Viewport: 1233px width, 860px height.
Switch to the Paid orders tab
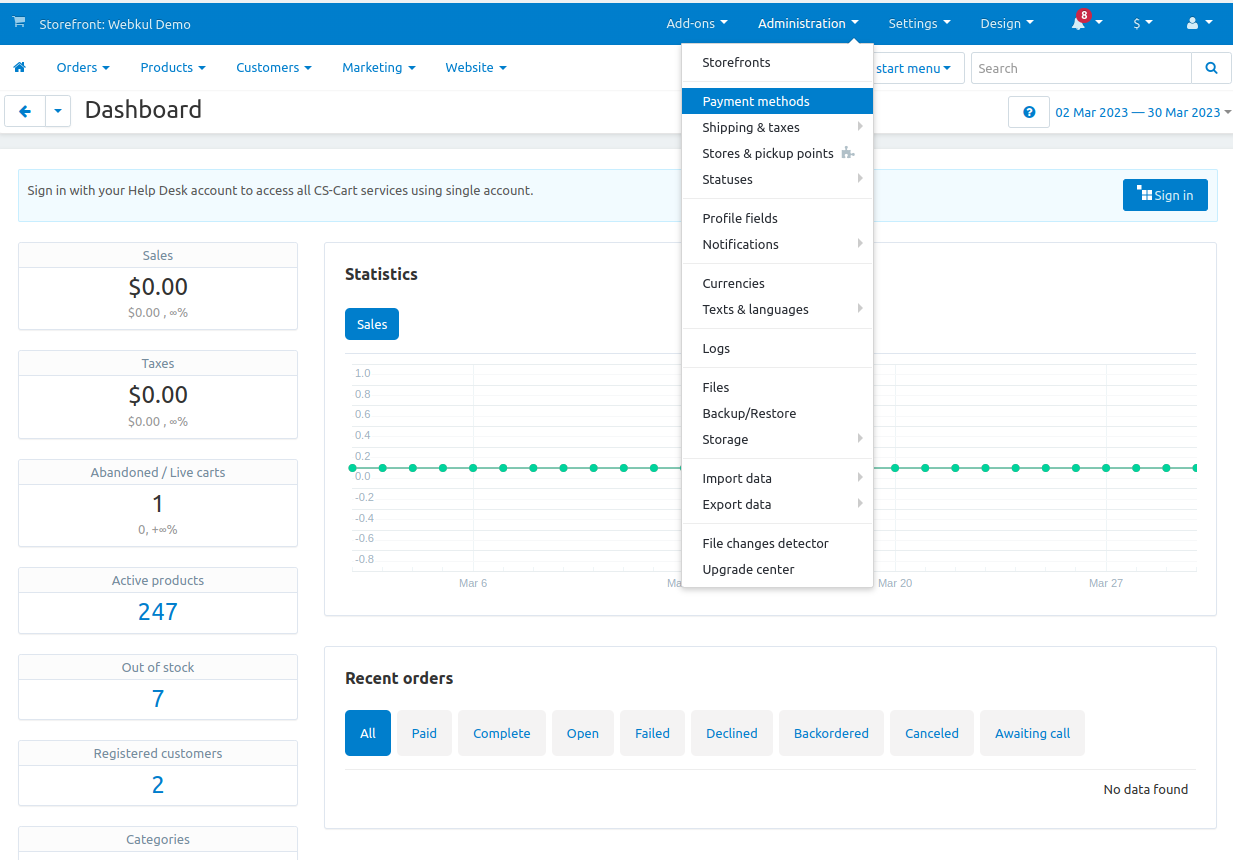click(424, 733)
